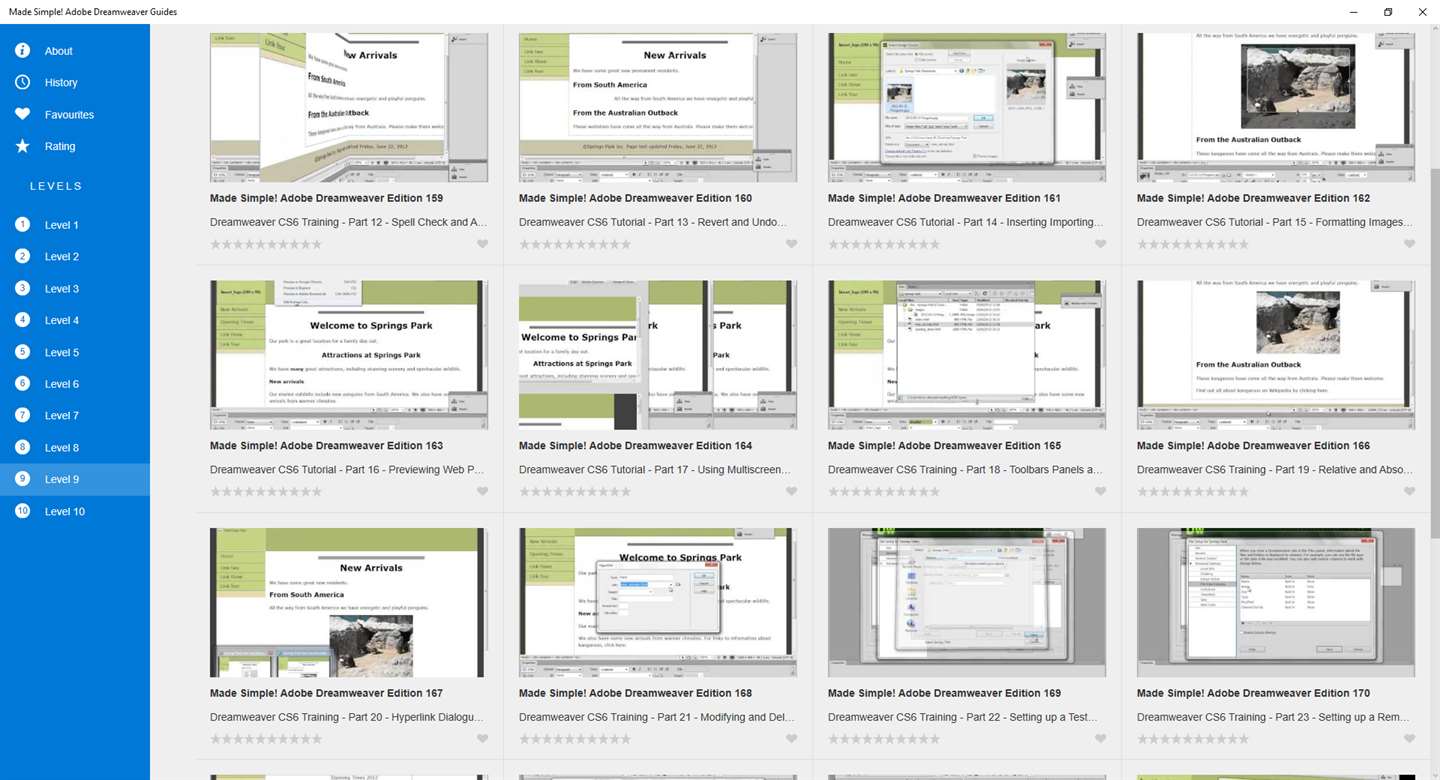Open the Edition 164 Multiscreen thumbnail
The height and width of the screenshot is (780, 1440).
[x=658, y=355]
